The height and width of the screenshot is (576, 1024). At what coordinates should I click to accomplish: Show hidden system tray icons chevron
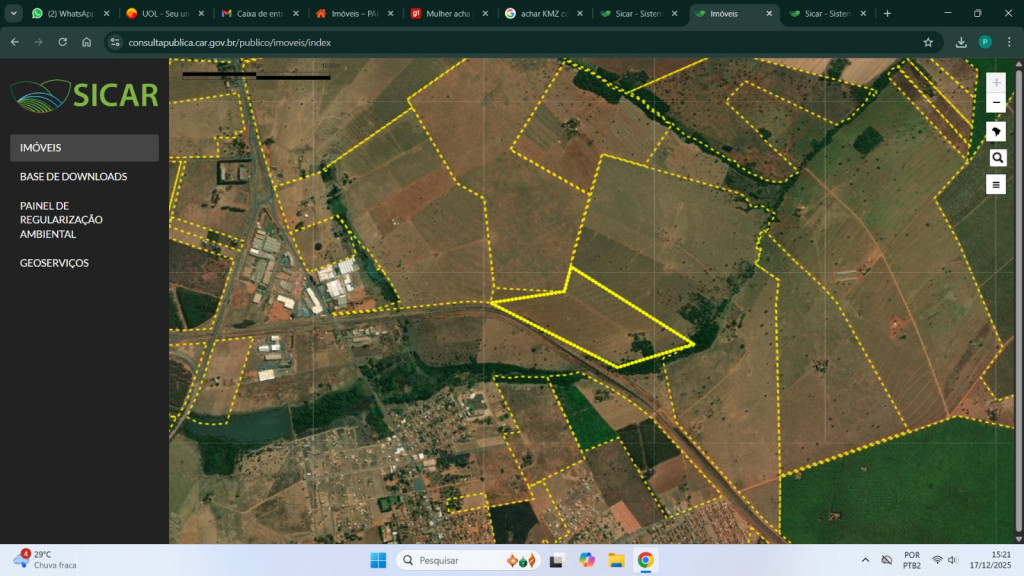865,559
